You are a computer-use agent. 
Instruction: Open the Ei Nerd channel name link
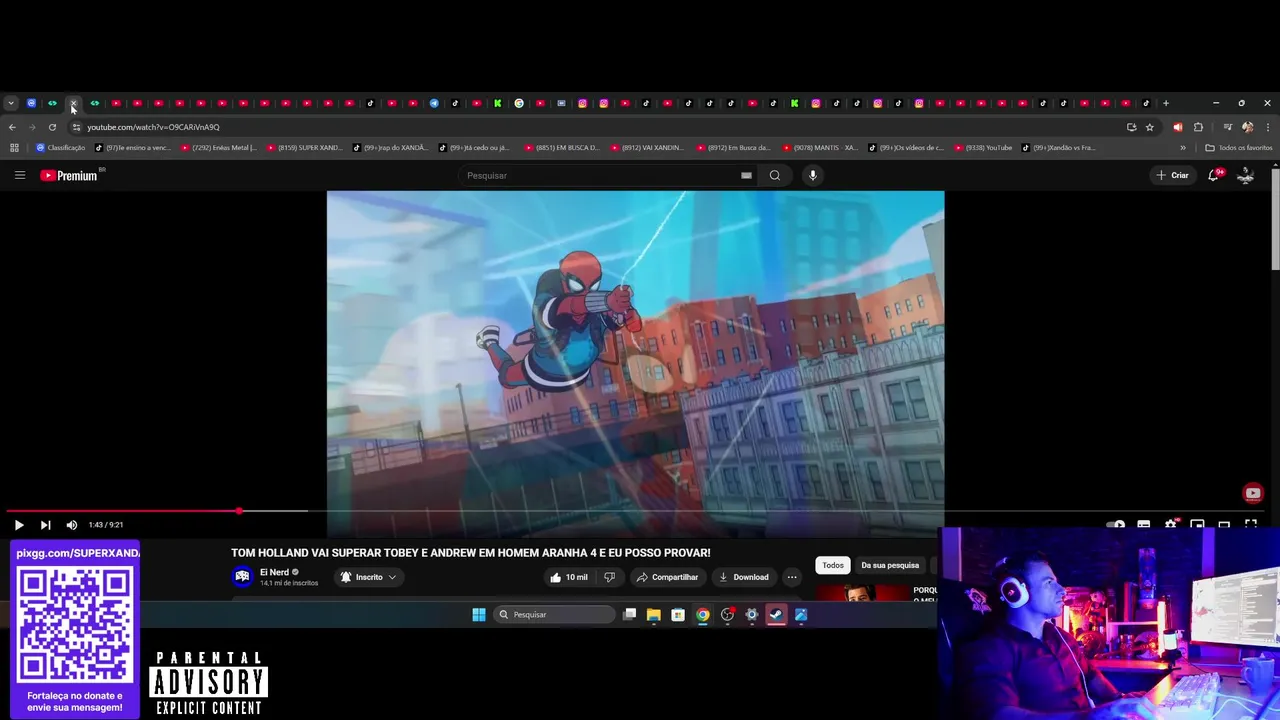[x=274, y=572]
